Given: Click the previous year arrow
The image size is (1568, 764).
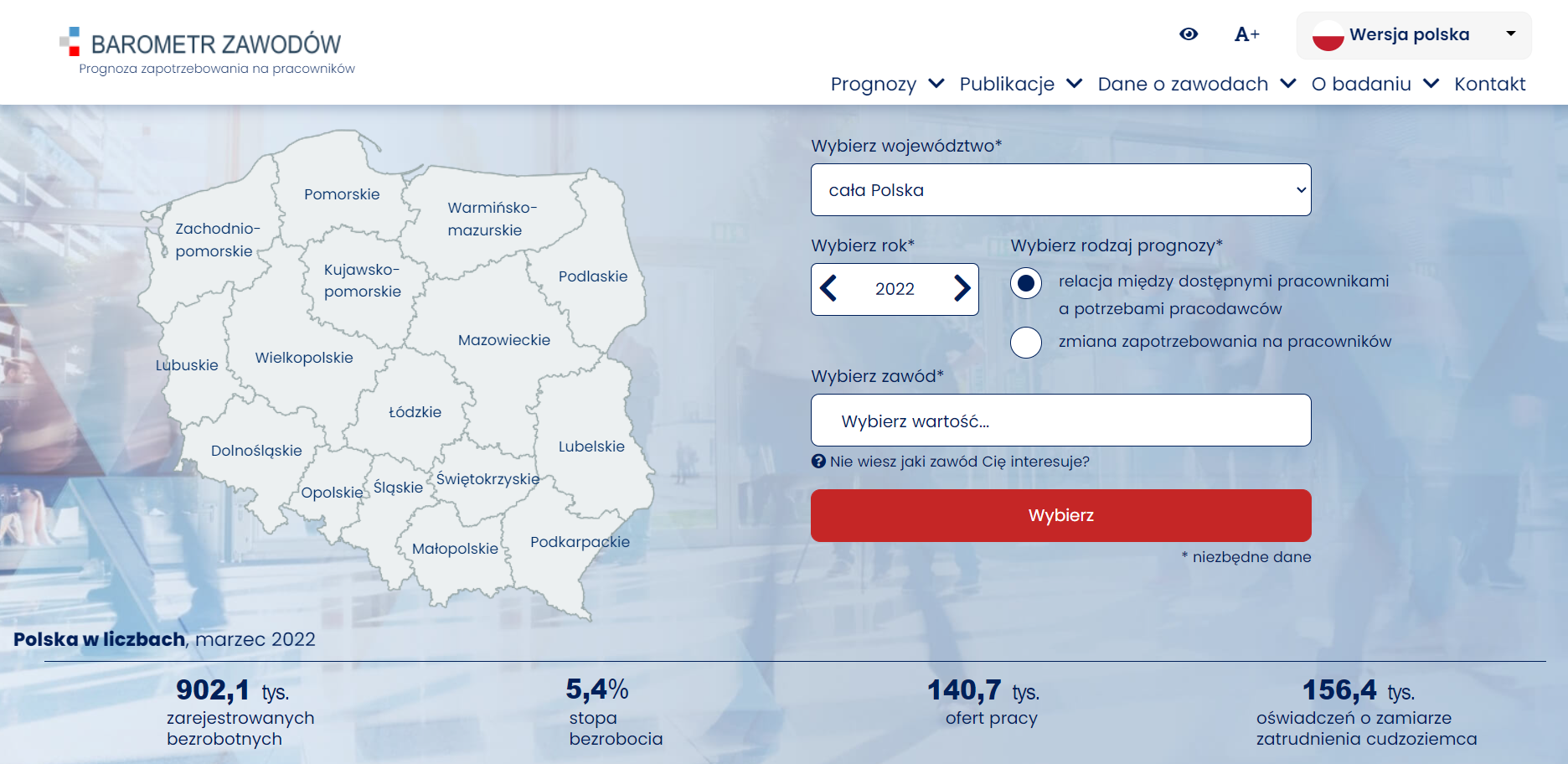Looking at the screenshot, I should 829,289.
